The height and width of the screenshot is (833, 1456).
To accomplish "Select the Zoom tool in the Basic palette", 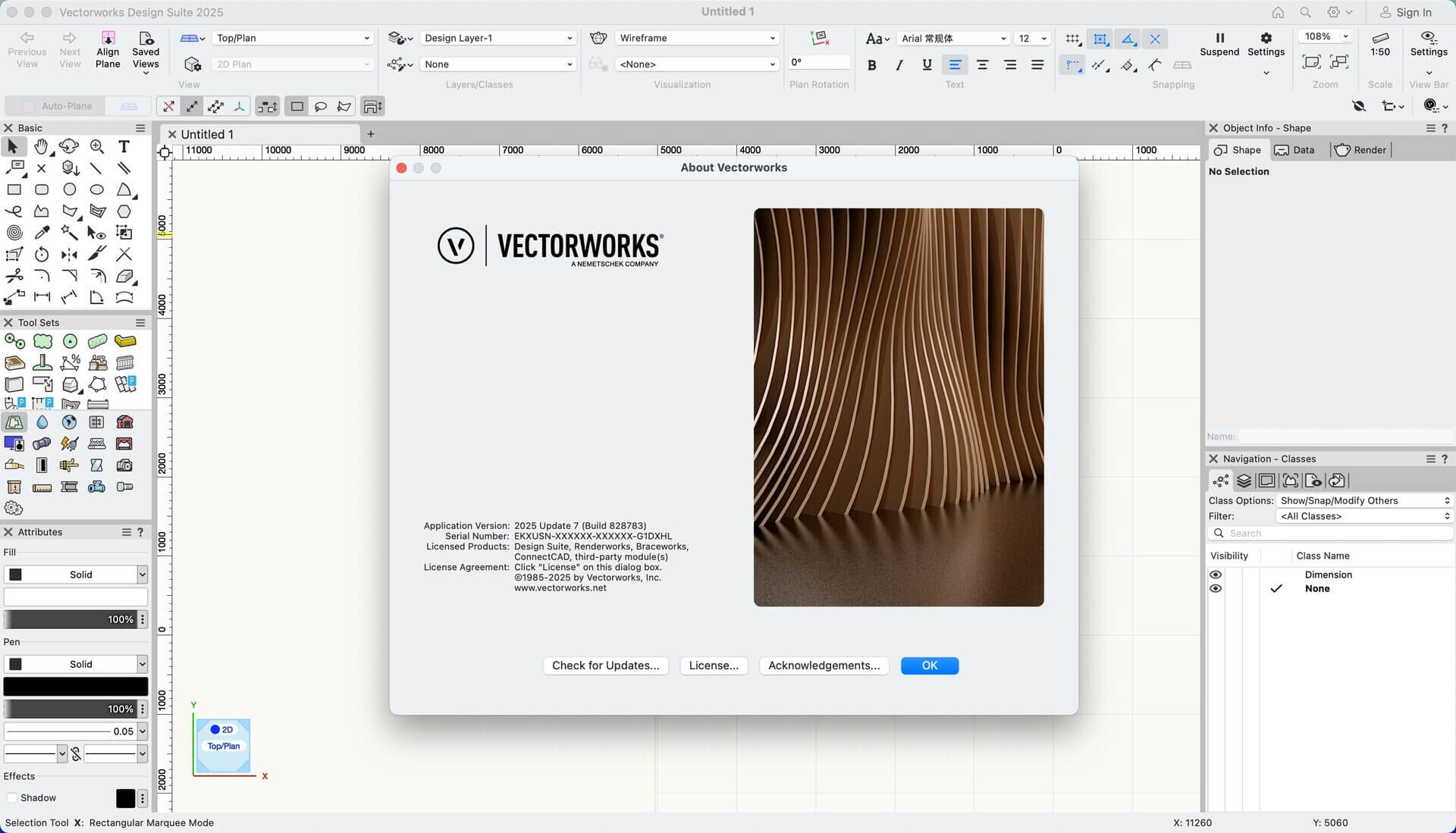I will click(97, 146).
